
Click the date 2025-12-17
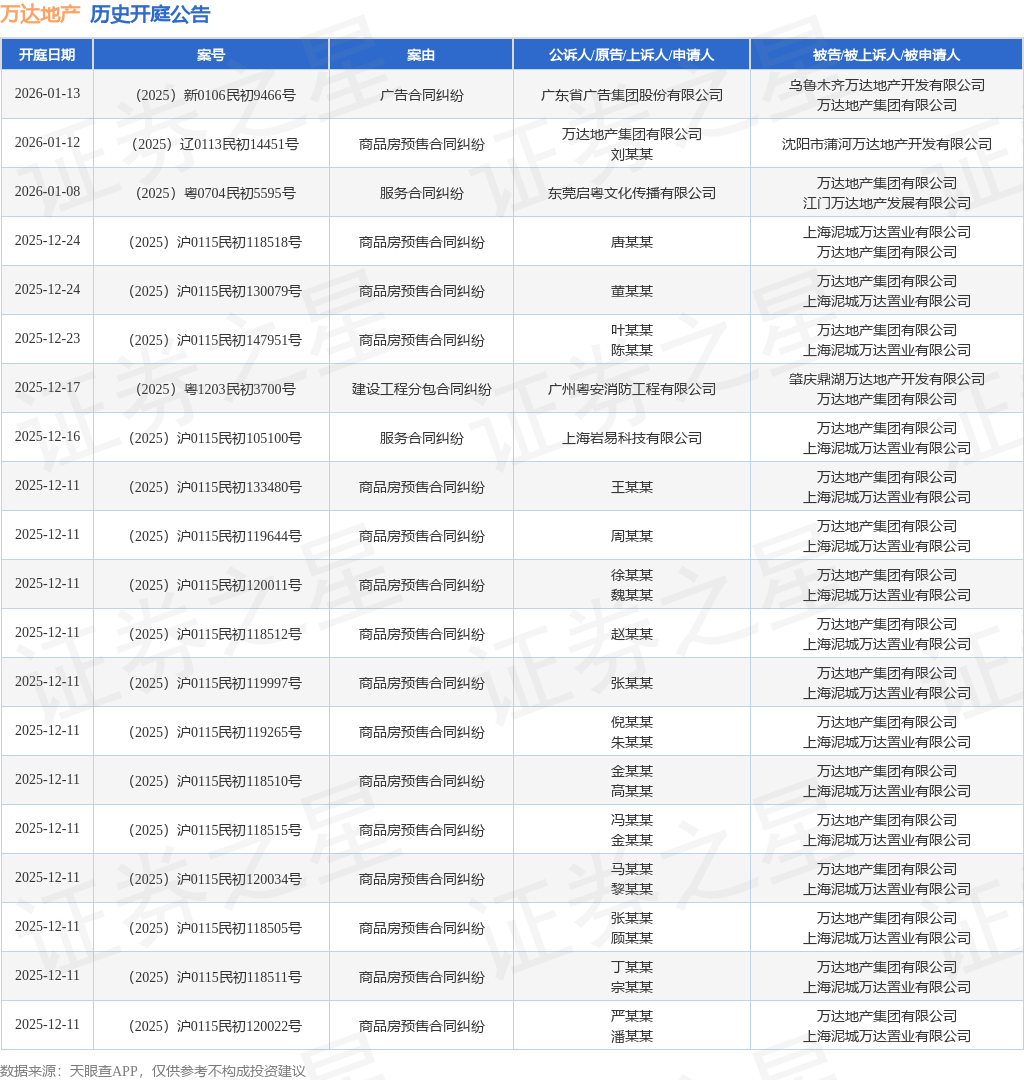(x=48, y=387)
